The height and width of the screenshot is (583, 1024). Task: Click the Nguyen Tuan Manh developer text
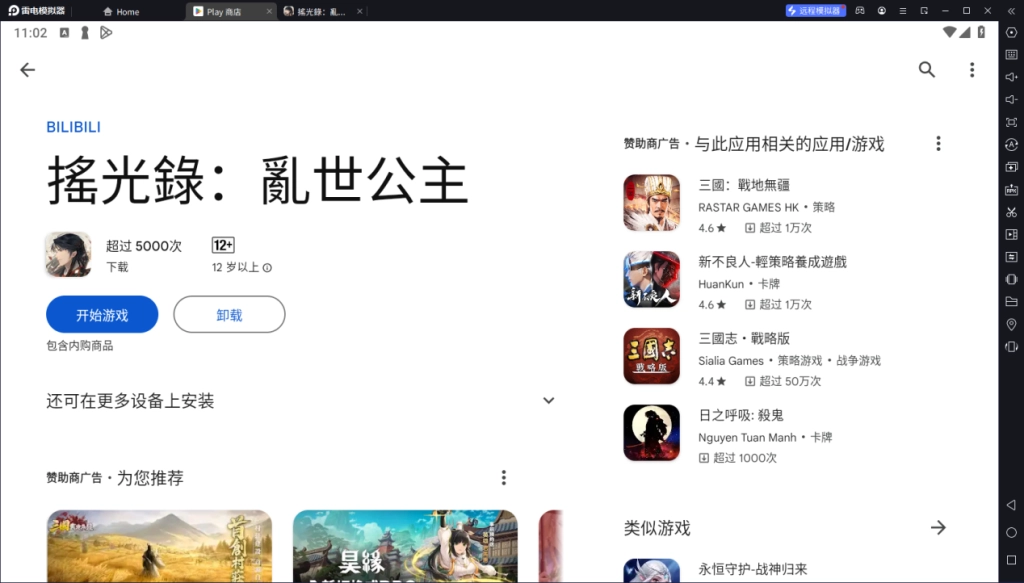tap(747, 437)
